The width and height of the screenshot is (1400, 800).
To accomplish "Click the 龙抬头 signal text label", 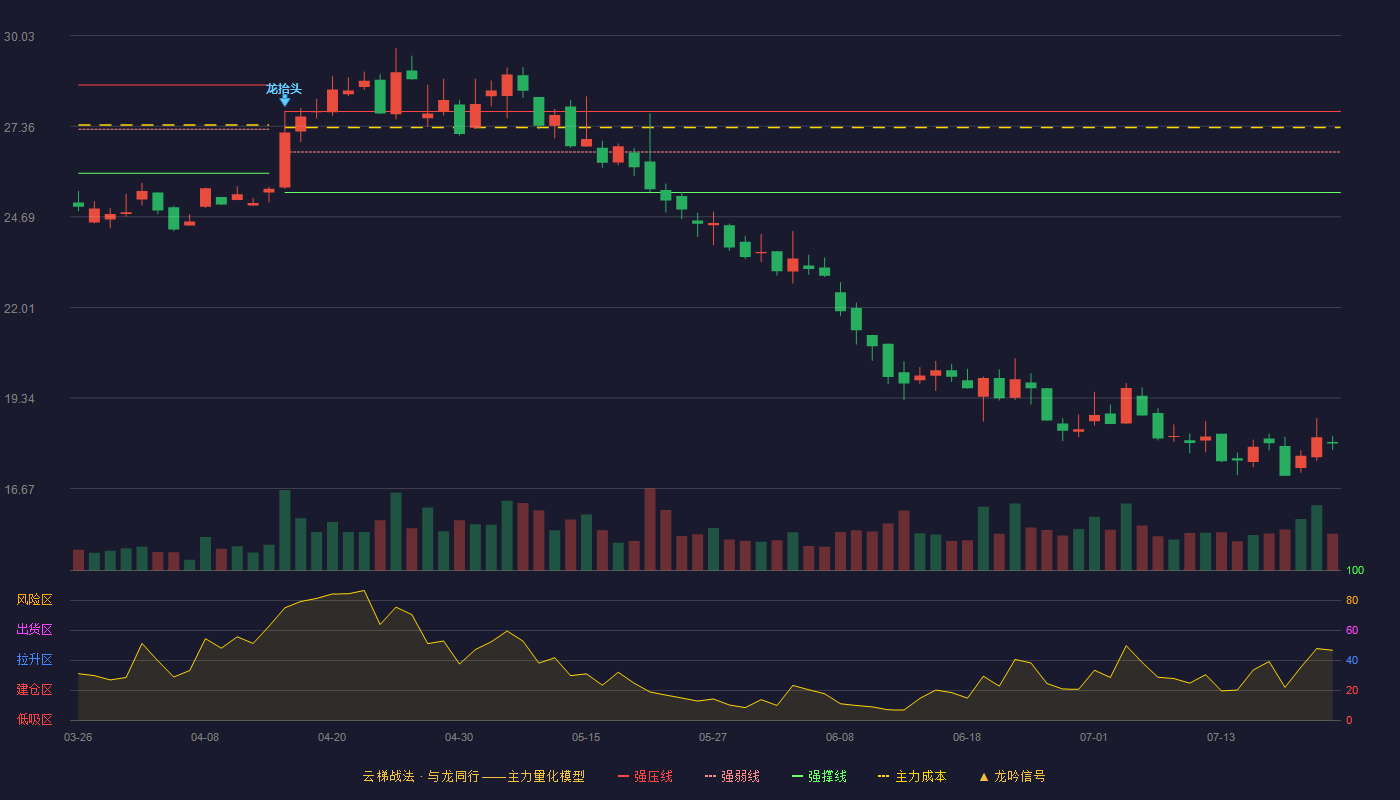I will pos(284,89).
